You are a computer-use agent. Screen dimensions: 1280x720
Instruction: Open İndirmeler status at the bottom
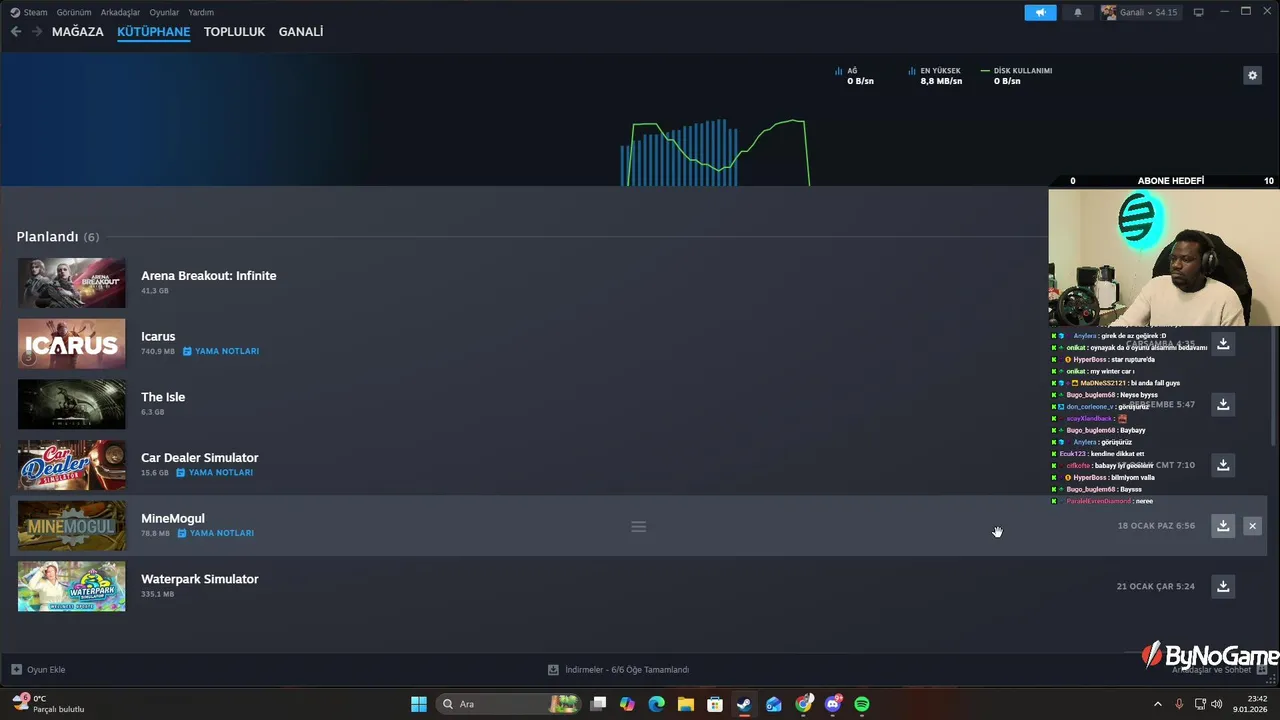[x=618, y=670]
